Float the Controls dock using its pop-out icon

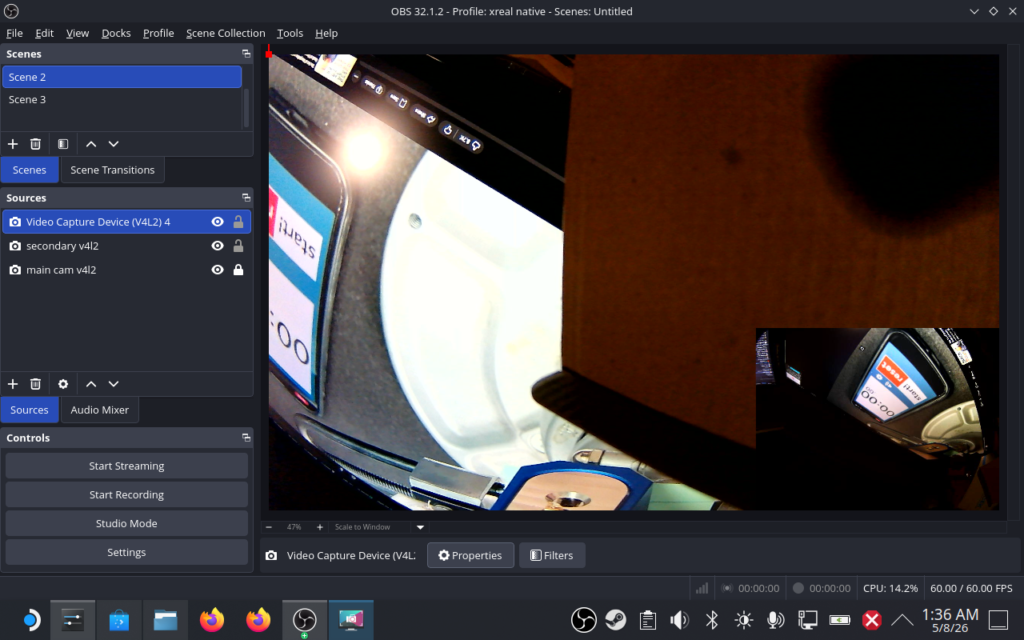246,438
